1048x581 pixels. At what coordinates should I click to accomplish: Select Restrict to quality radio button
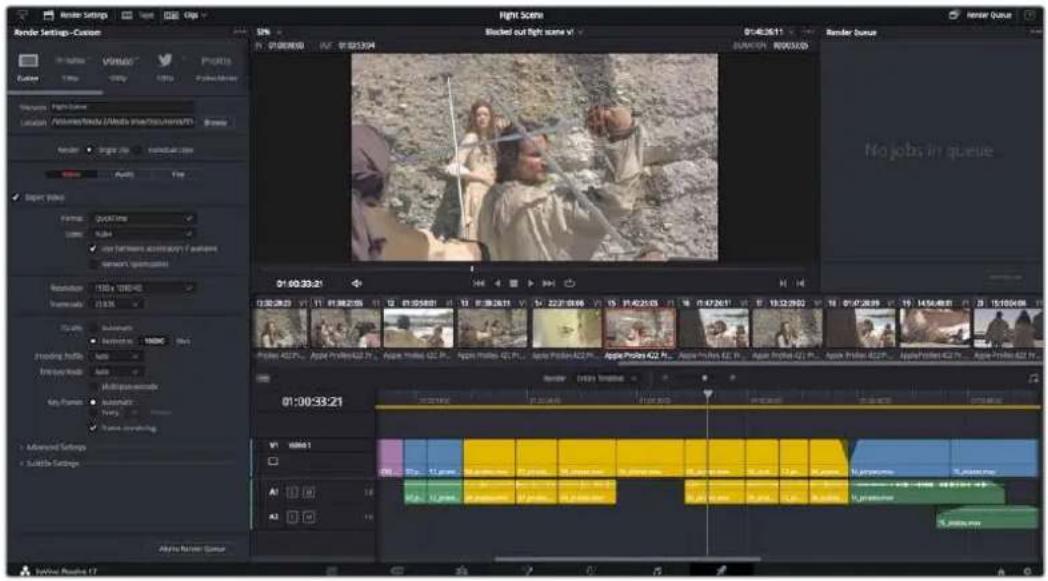(x=93, y=341)
